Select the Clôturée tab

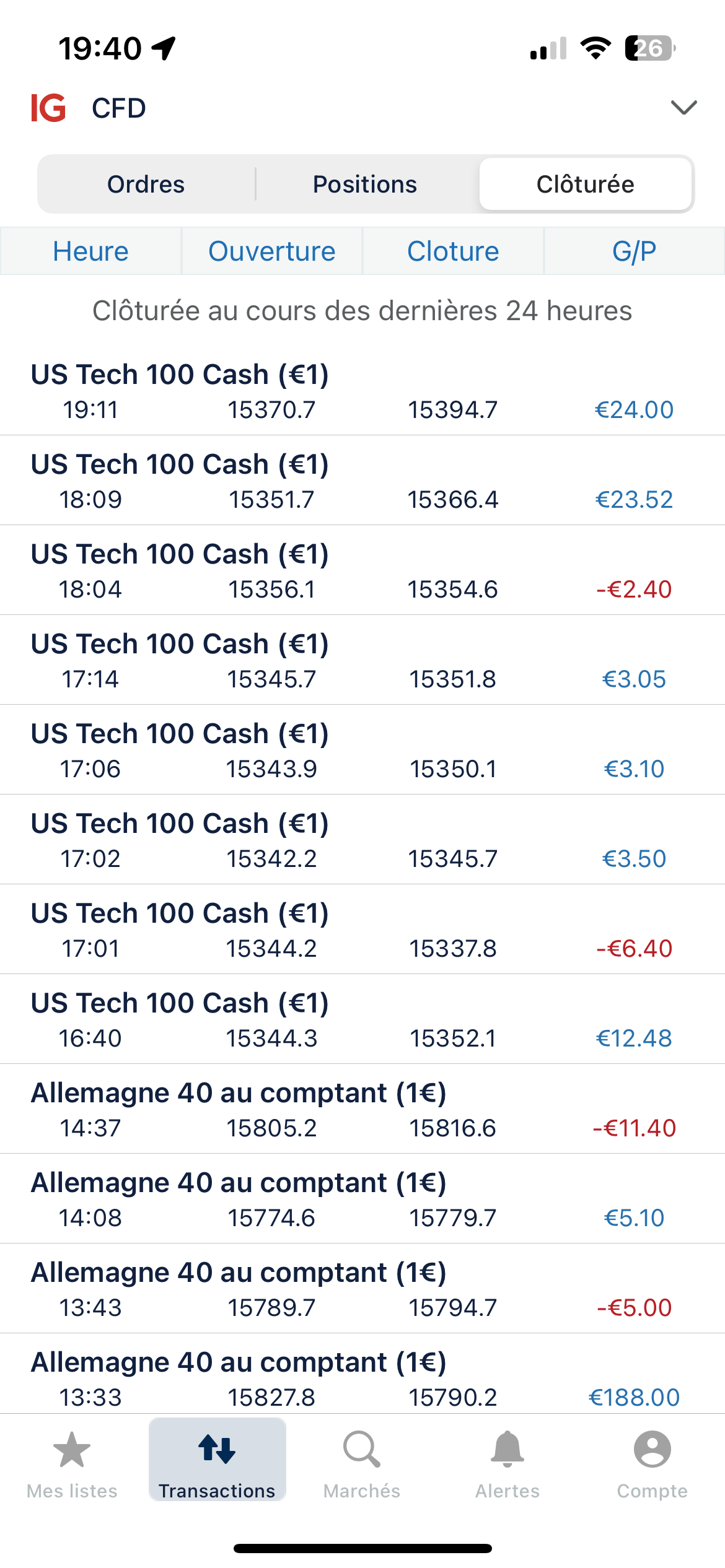coord(586,185)
